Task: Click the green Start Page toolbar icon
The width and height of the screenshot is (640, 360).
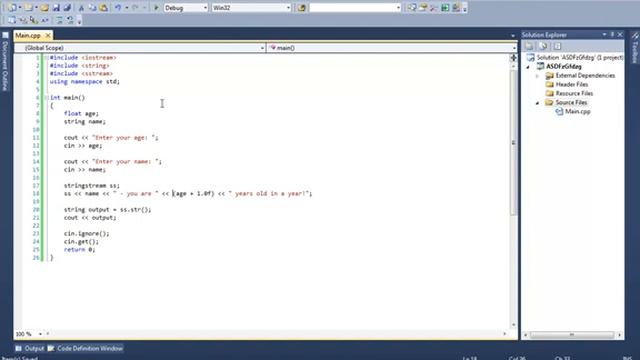Action: point(445,7)
